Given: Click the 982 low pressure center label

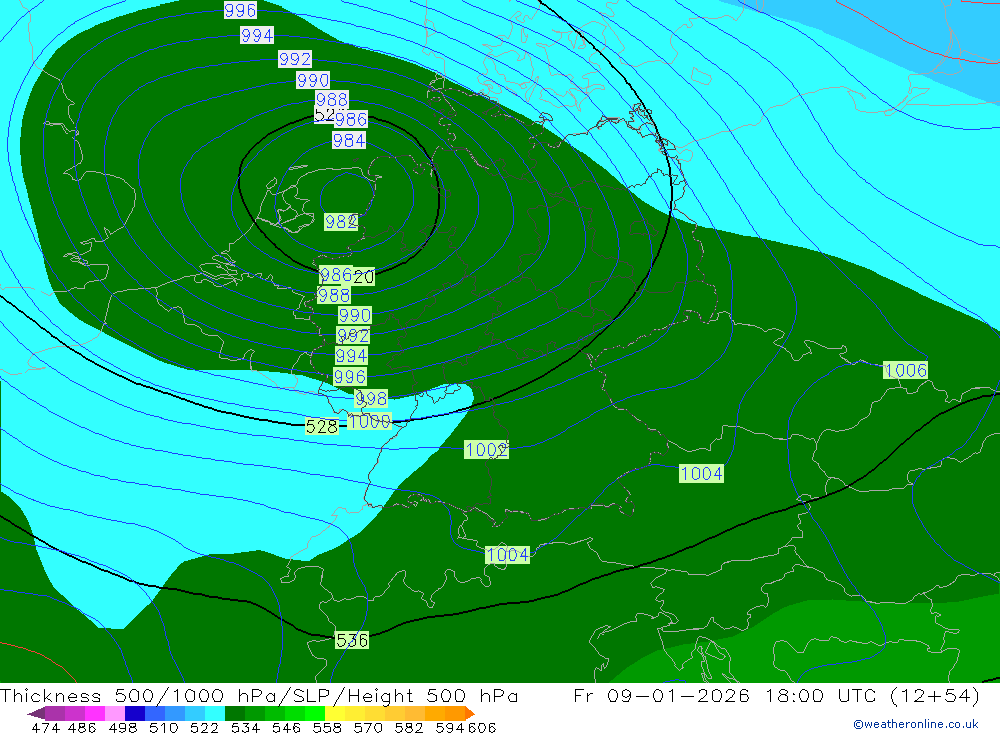Looking at the screenshot, I should (x=341, y=222).
